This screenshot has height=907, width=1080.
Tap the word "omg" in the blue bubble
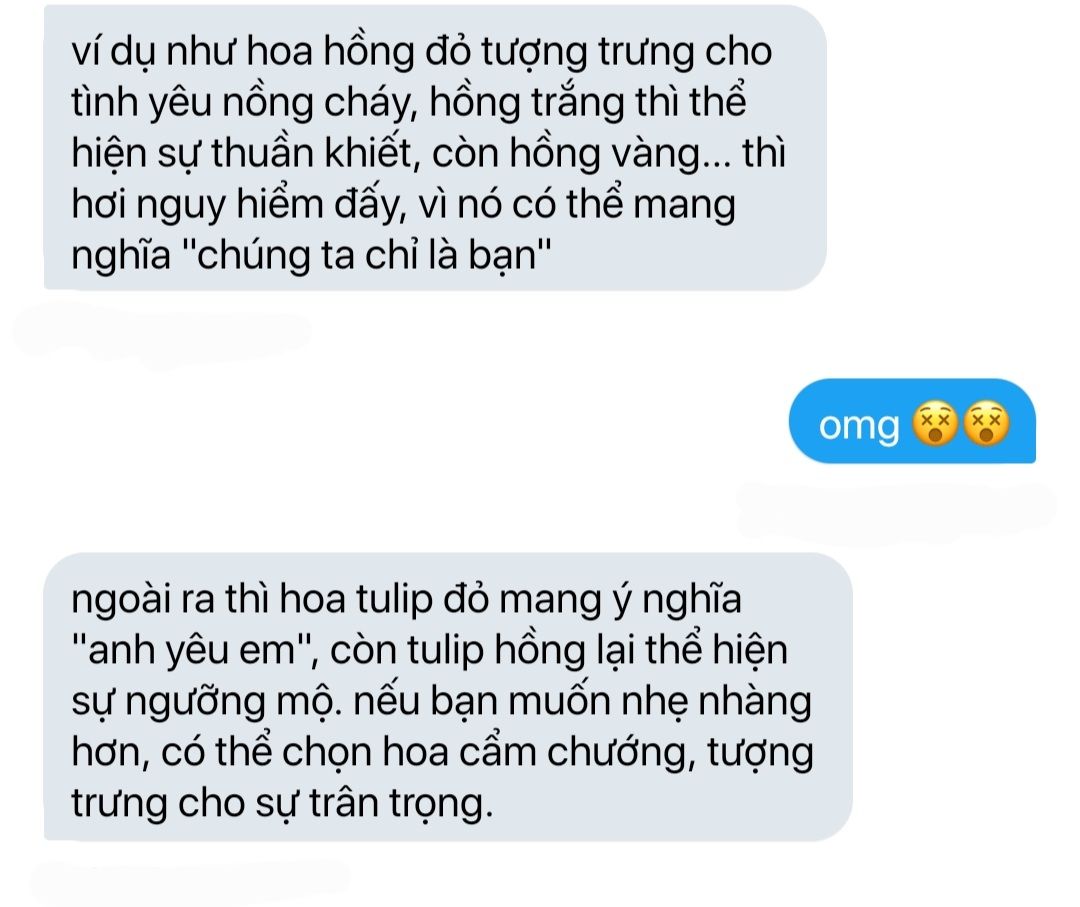859,427
